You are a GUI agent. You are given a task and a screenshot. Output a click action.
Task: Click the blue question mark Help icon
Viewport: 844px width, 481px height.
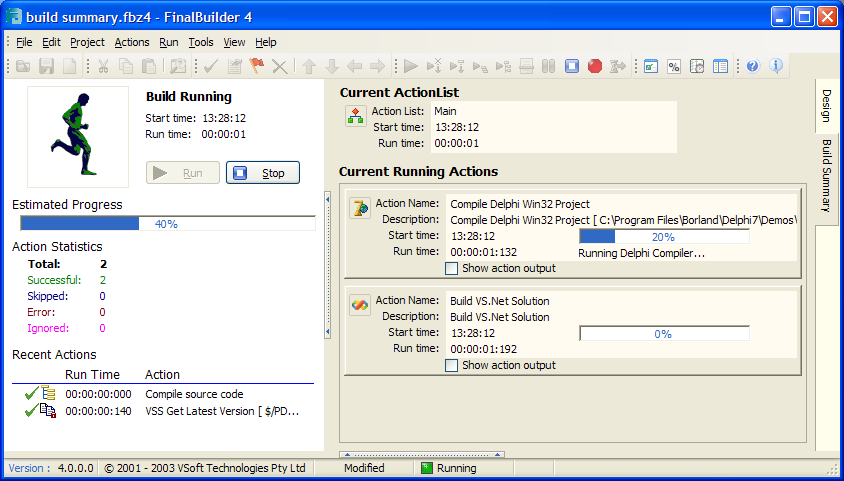click(752, 66)
